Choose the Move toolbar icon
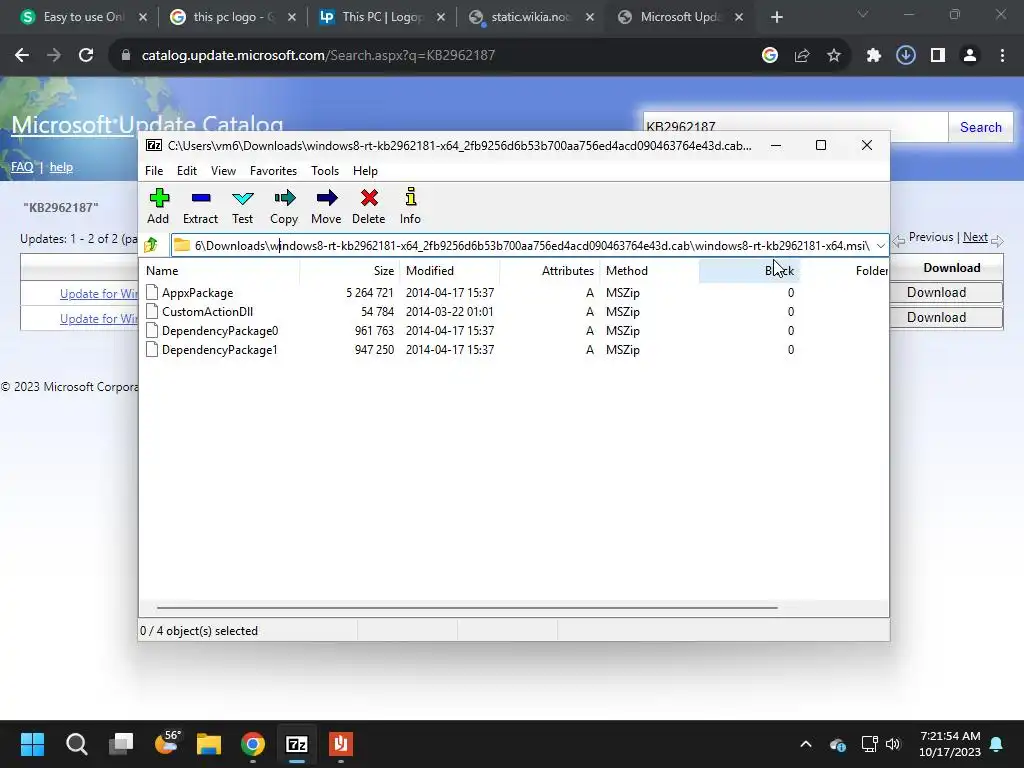1024x768 pixels. pos(326,198)
